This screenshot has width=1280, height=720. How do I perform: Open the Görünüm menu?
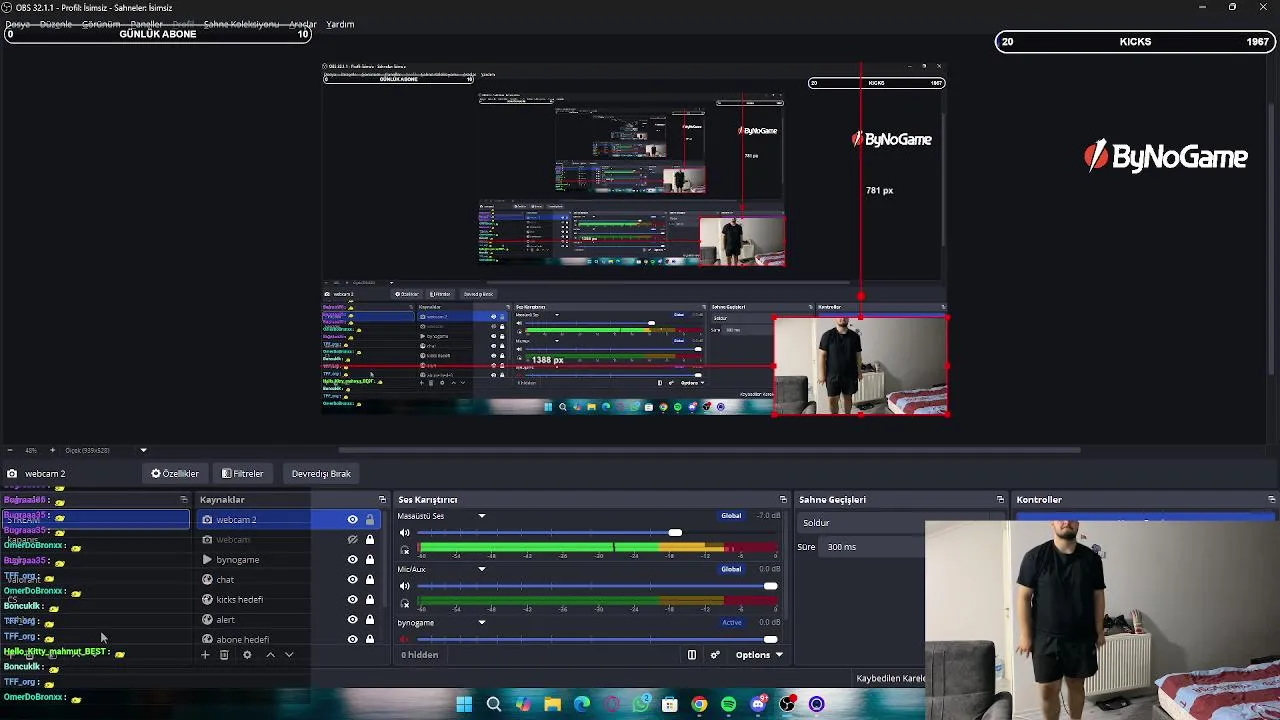pos(101,24)
